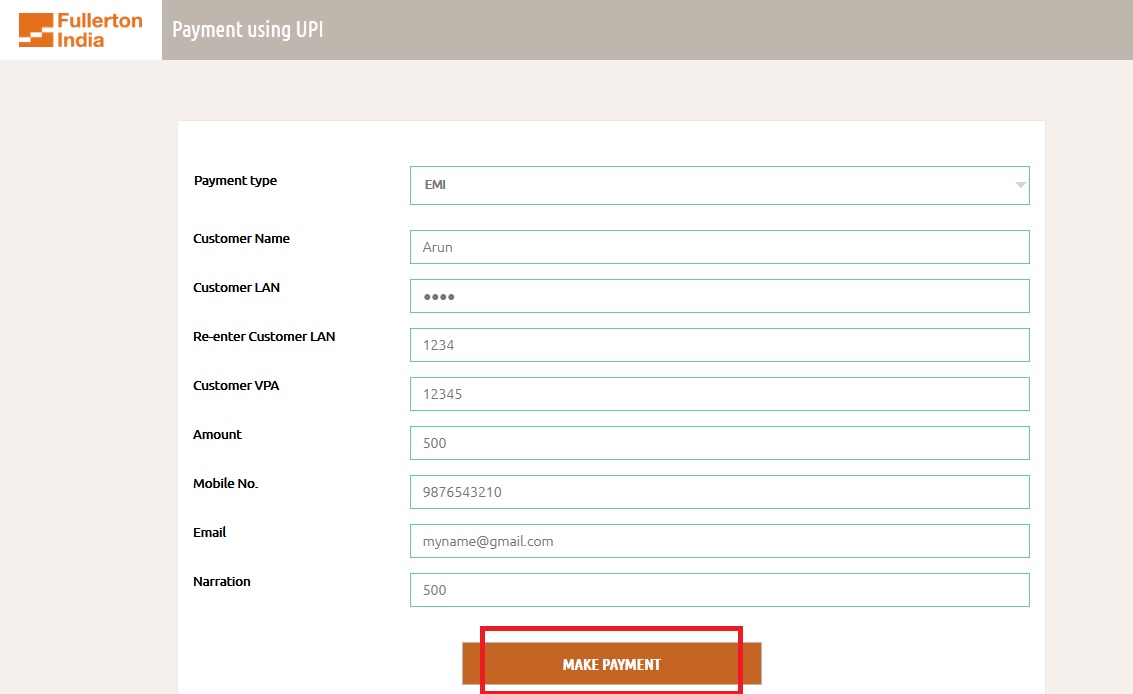Click the Email label text
The width and height of the screenshot is (1133, 694).
click(x=209, y=533)
